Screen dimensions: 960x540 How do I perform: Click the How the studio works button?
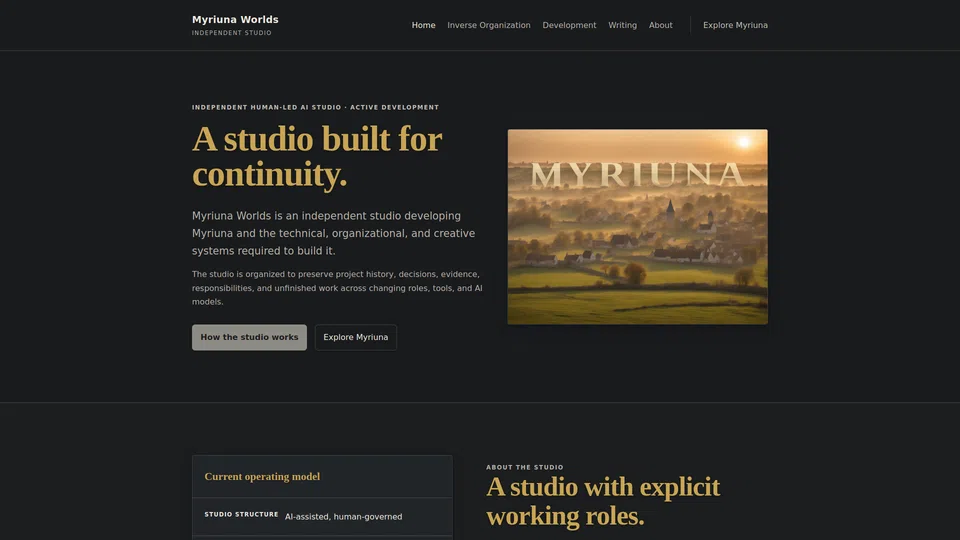point(249,337)
